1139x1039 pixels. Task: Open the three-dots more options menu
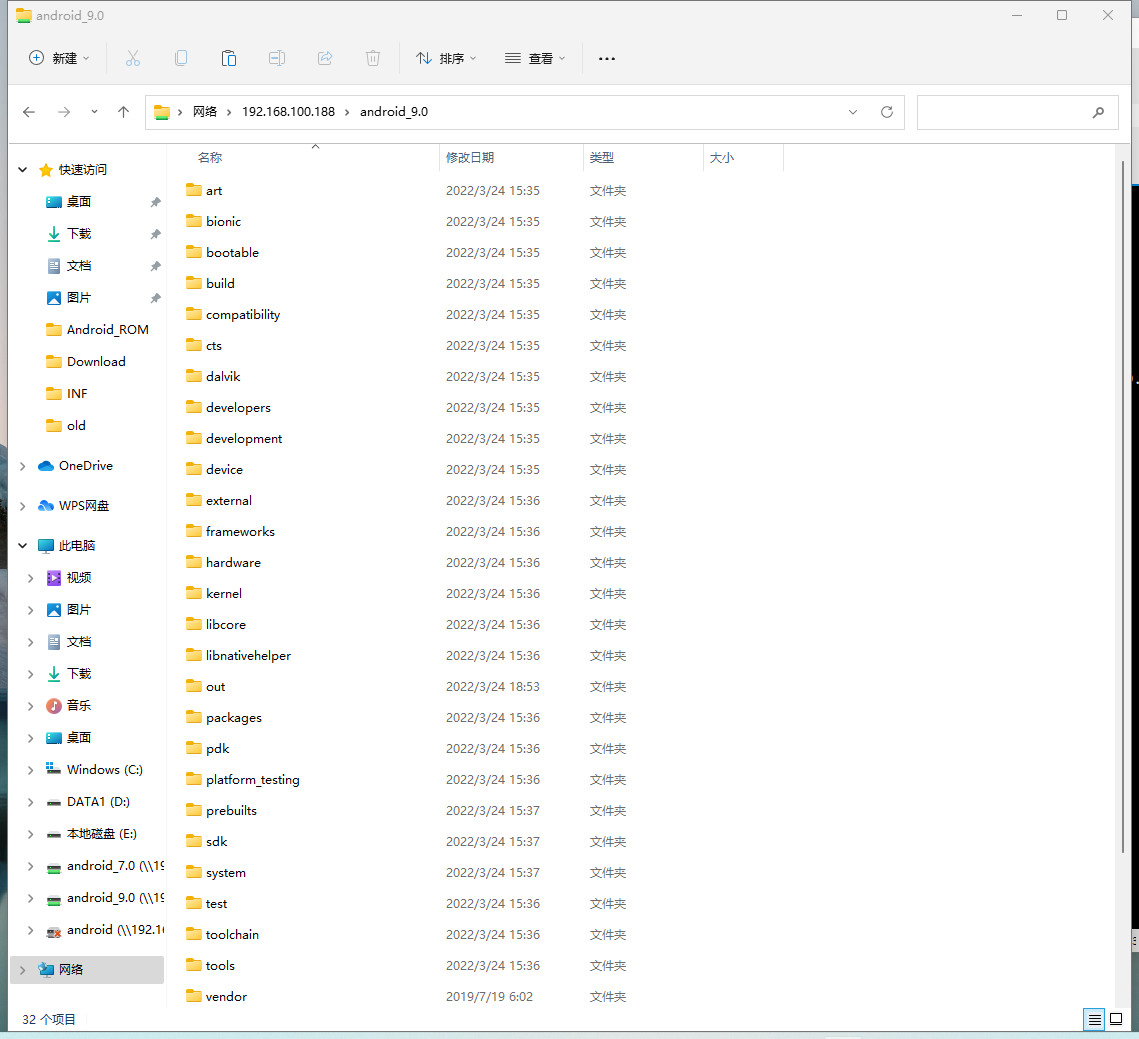tap(607, 58)
